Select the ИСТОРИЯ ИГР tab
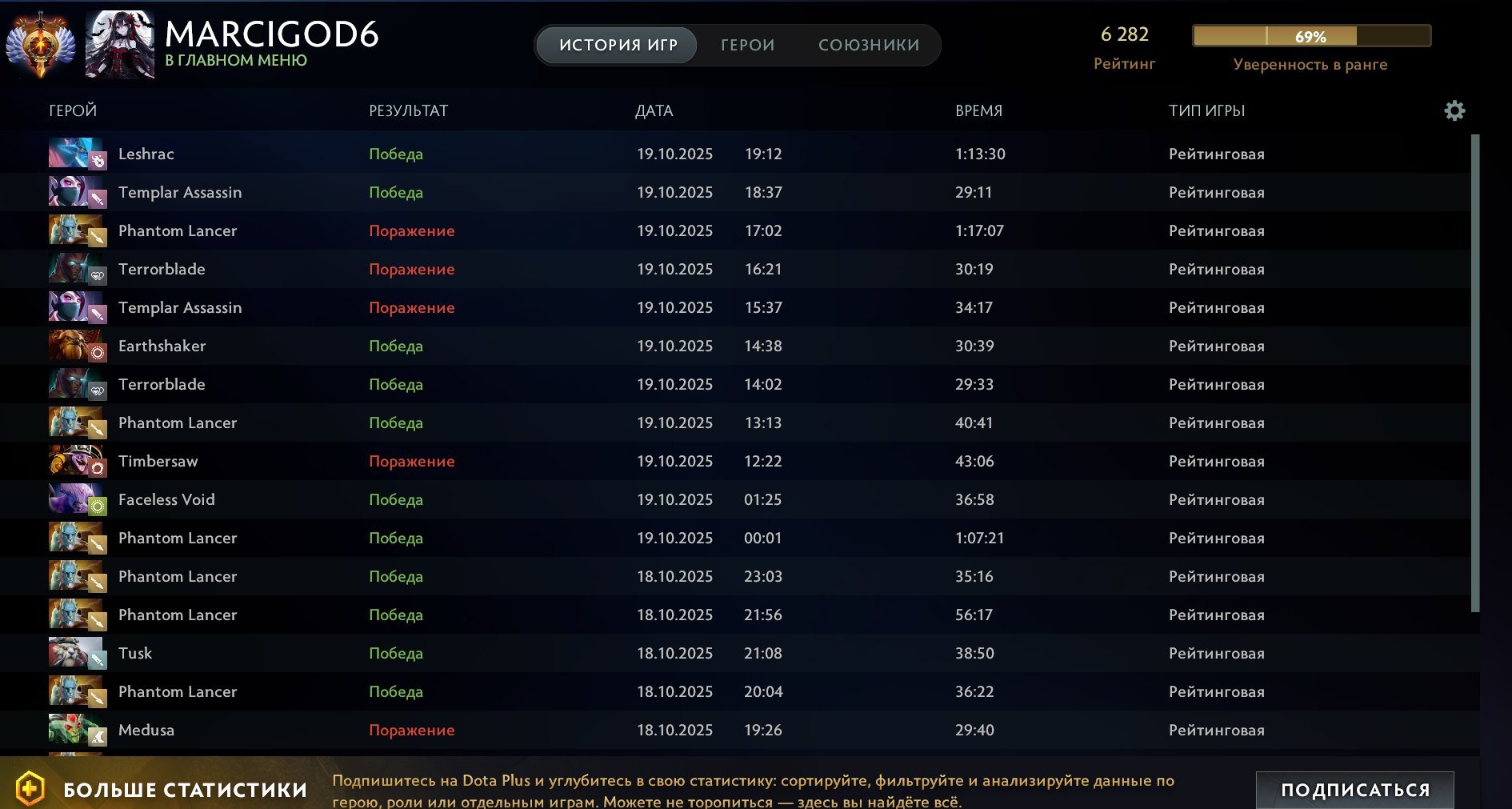 pos(616,45)
